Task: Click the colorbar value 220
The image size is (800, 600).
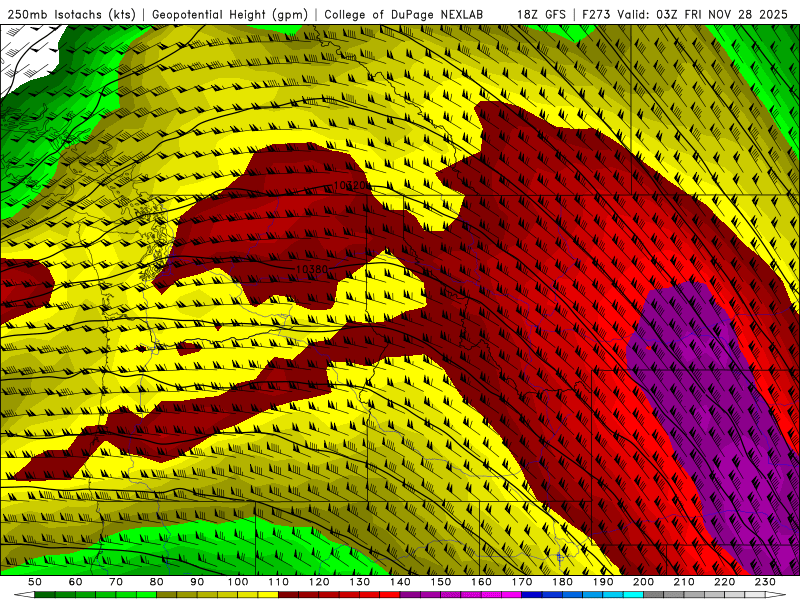Action: [724, 582]
